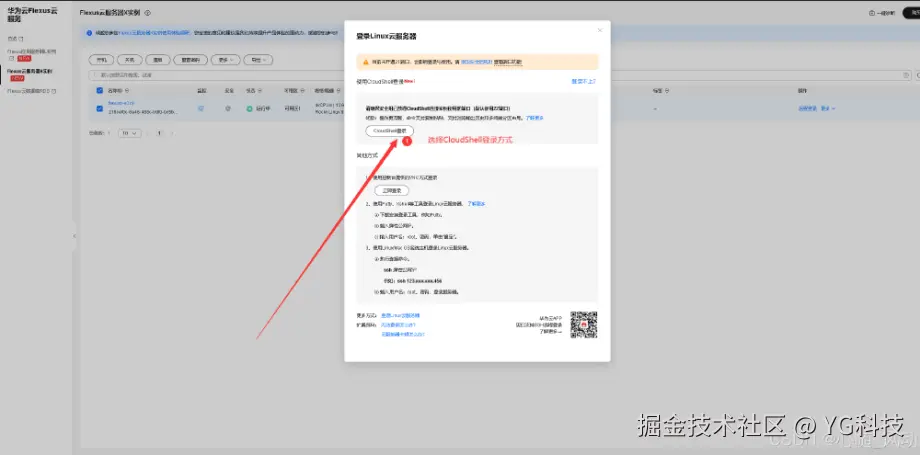Click the refresh icon beside search bar
This screenshot has height=455, width=920.
point(916,75)
